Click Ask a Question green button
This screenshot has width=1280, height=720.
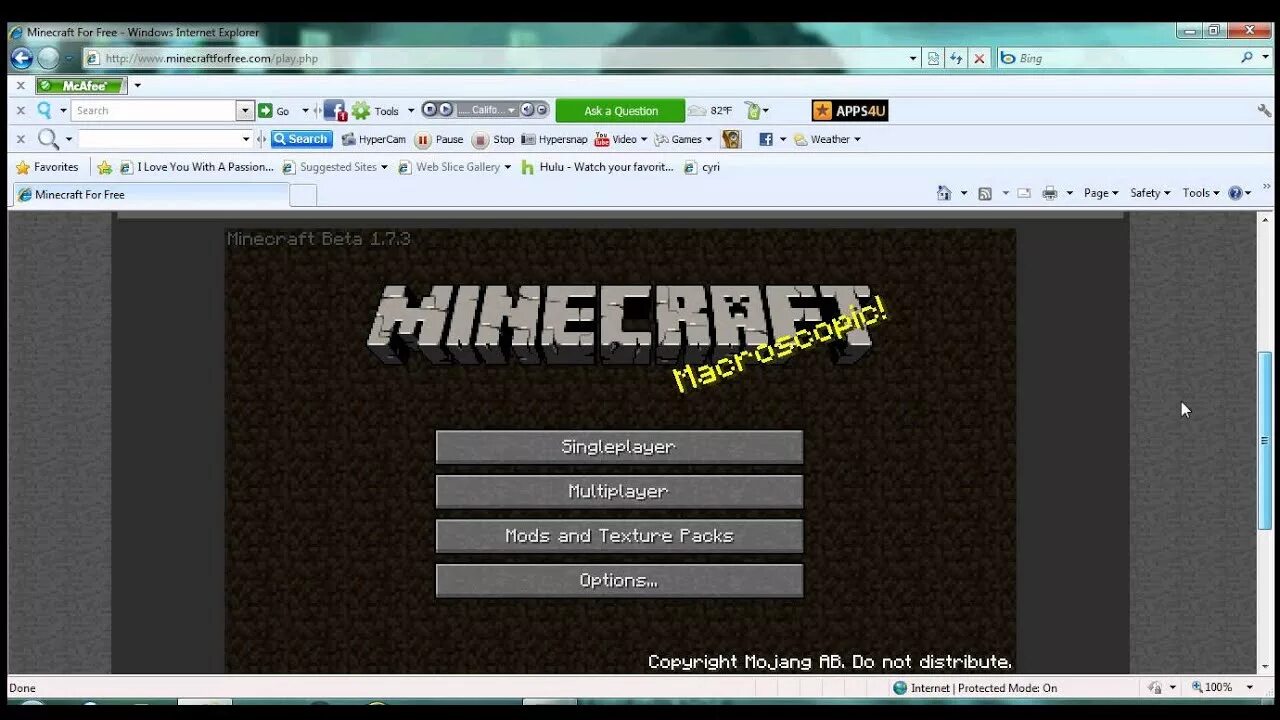[x=621, y=111]
